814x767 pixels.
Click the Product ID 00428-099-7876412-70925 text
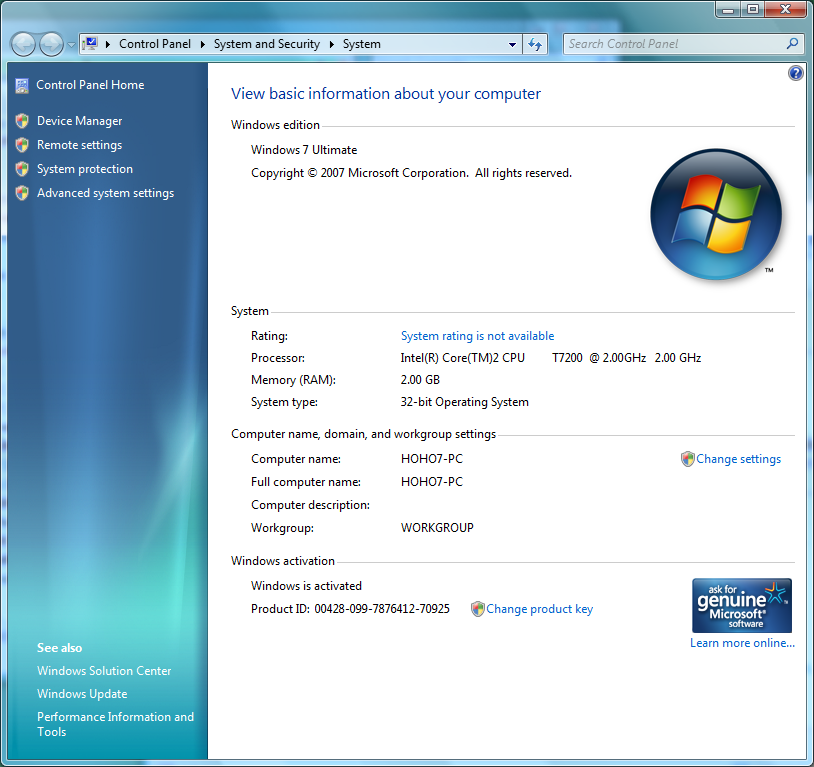tap(350, 609)
